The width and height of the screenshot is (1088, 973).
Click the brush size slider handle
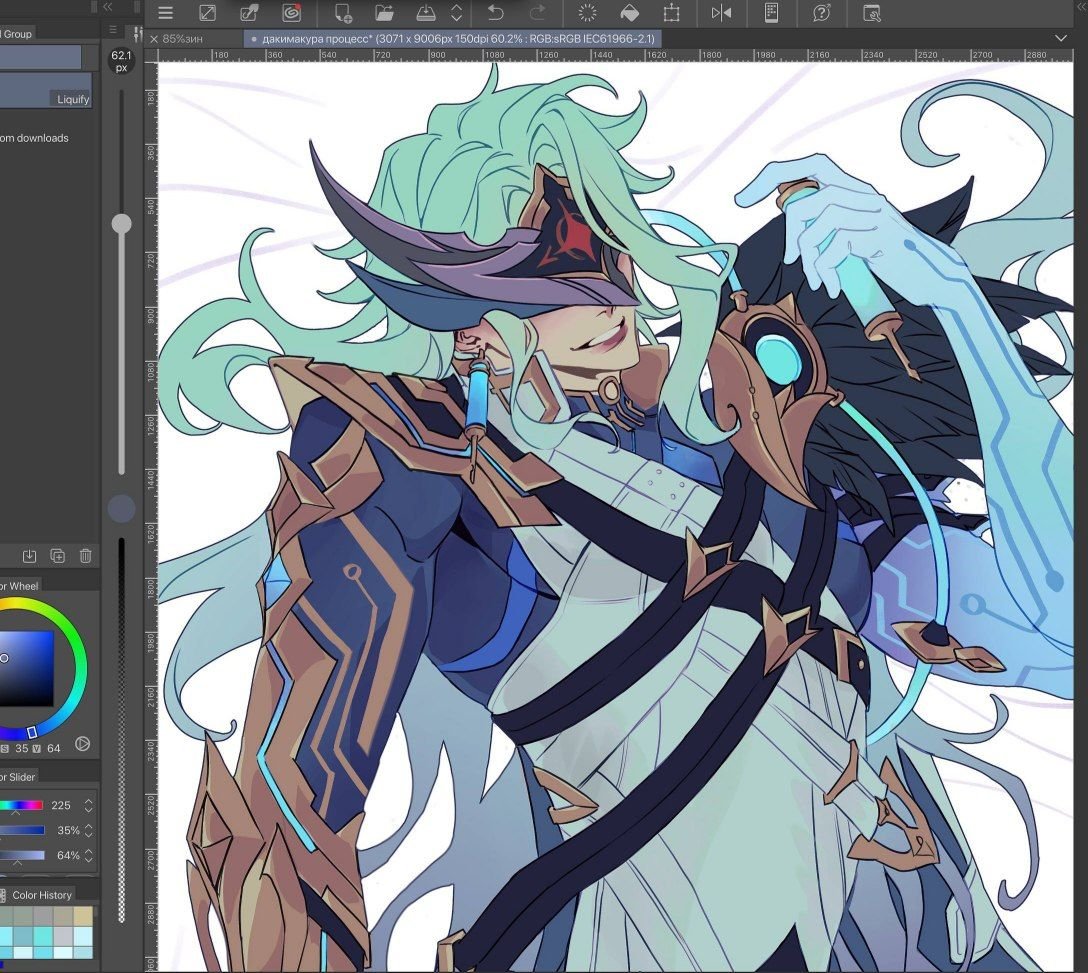pos(121,223)
